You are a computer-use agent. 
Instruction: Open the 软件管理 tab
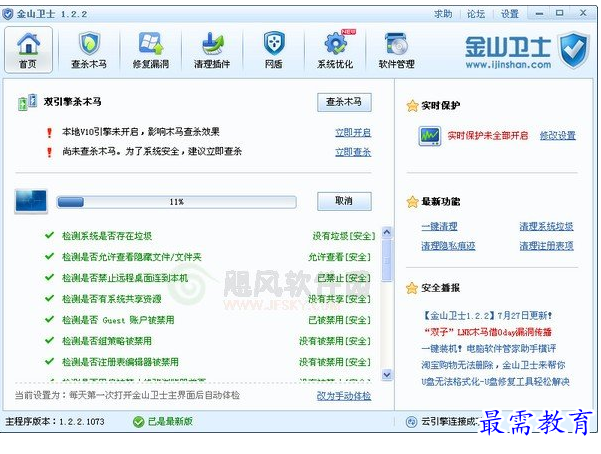[397, 50]
